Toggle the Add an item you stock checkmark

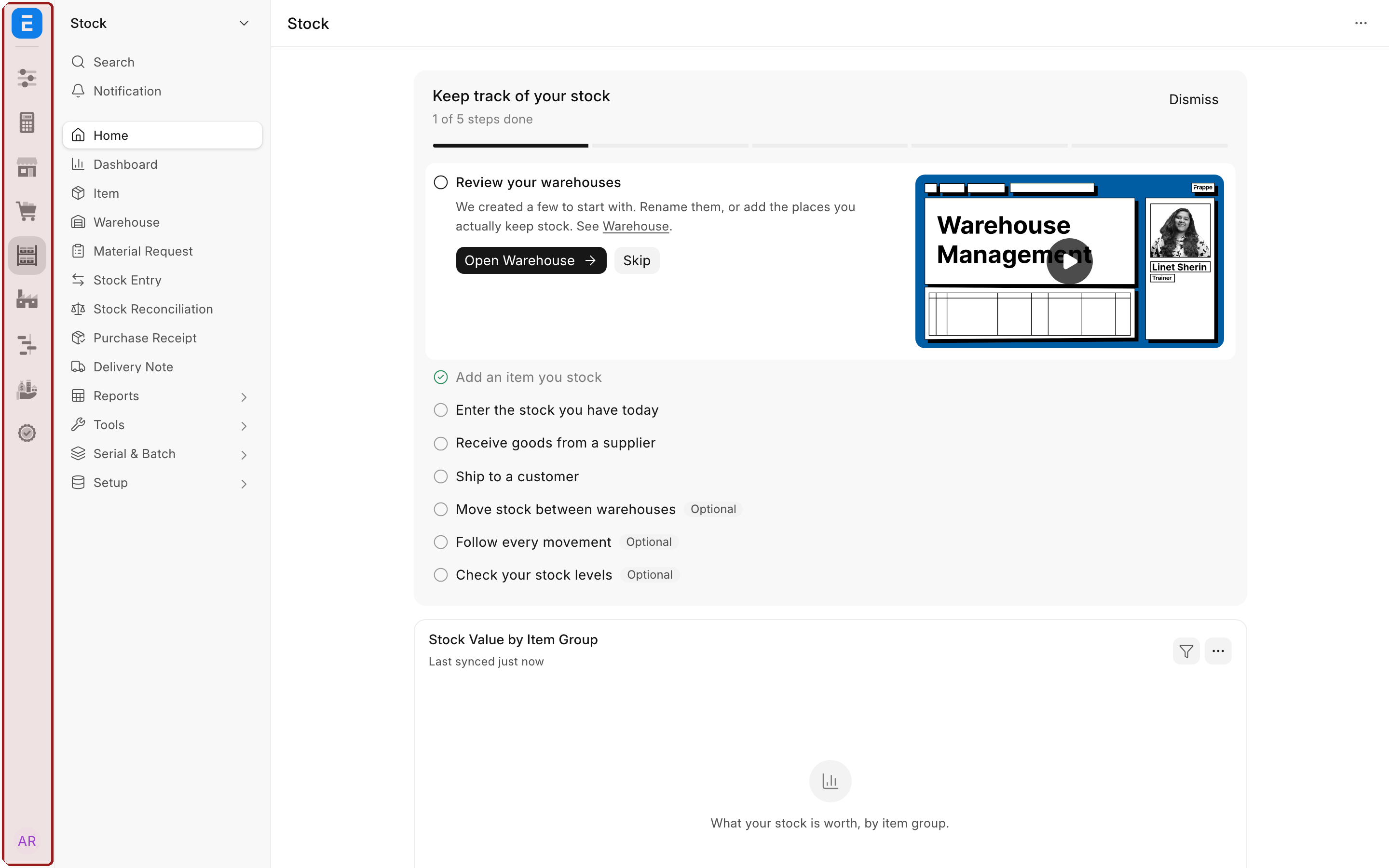point(440,377)
